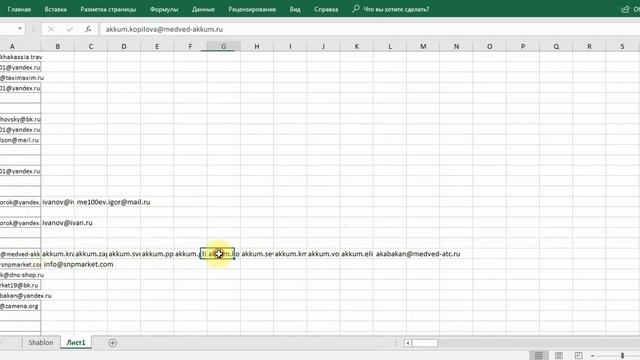640x360 pixels.
Task: Switch to the Shablon sheet tab
Action: point(41,342)
